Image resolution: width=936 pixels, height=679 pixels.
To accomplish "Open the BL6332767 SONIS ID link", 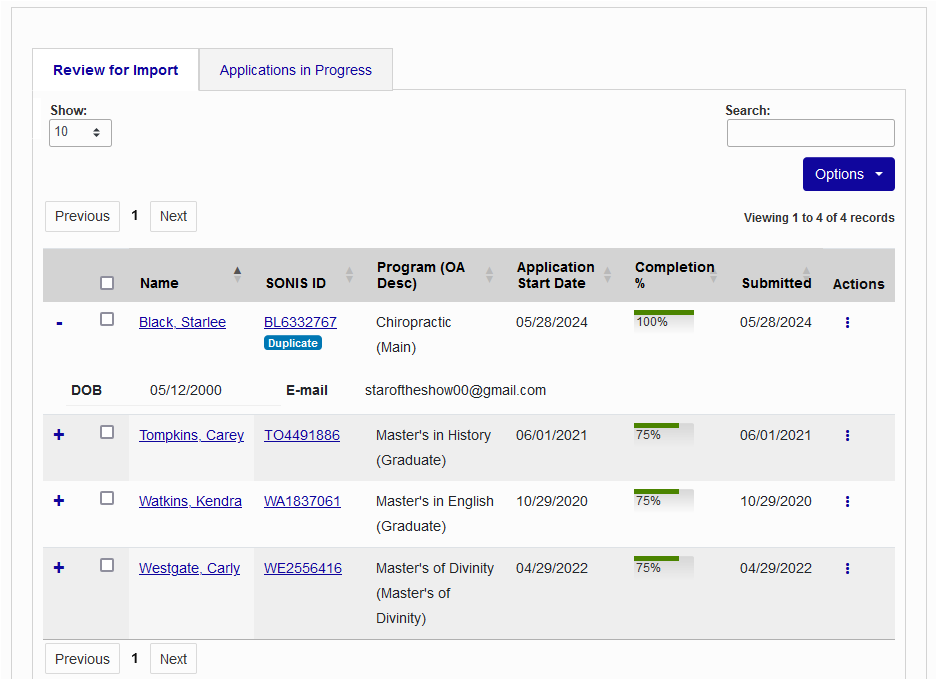I will (x=302, y=322).
